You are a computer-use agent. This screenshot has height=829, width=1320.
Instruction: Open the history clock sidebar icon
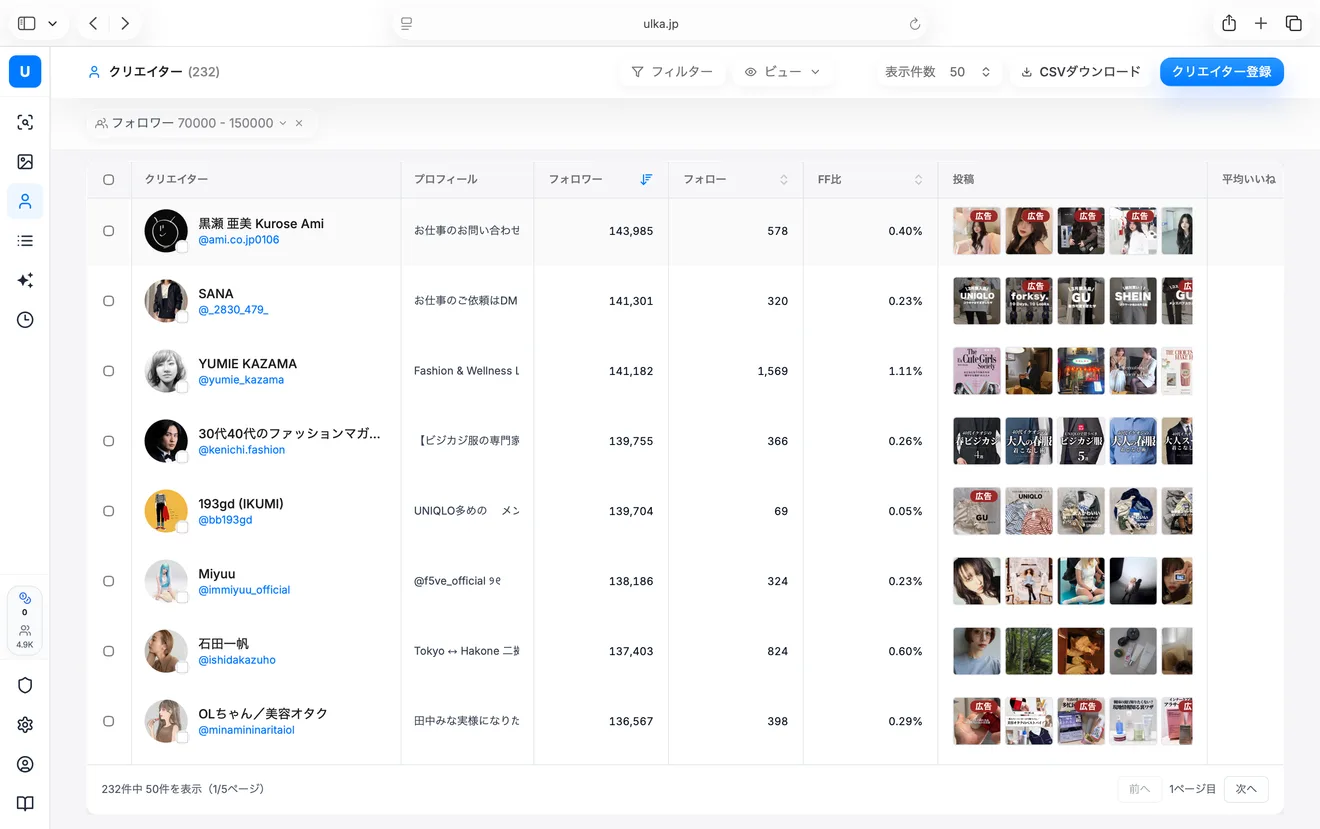click(x=25, y=320)
